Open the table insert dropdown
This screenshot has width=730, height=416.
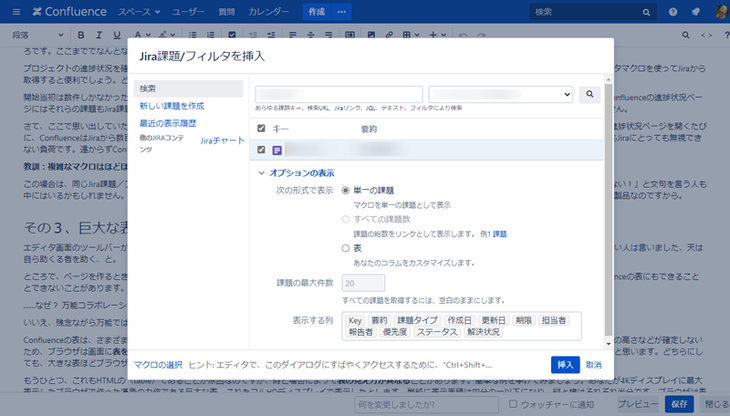pos(411,35)
